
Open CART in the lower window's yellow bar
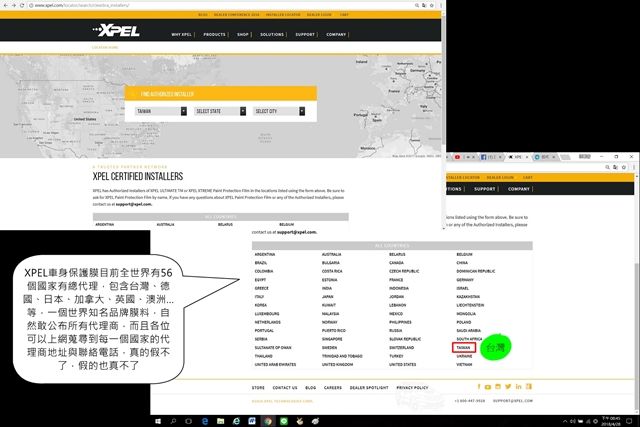pos(527,178)
